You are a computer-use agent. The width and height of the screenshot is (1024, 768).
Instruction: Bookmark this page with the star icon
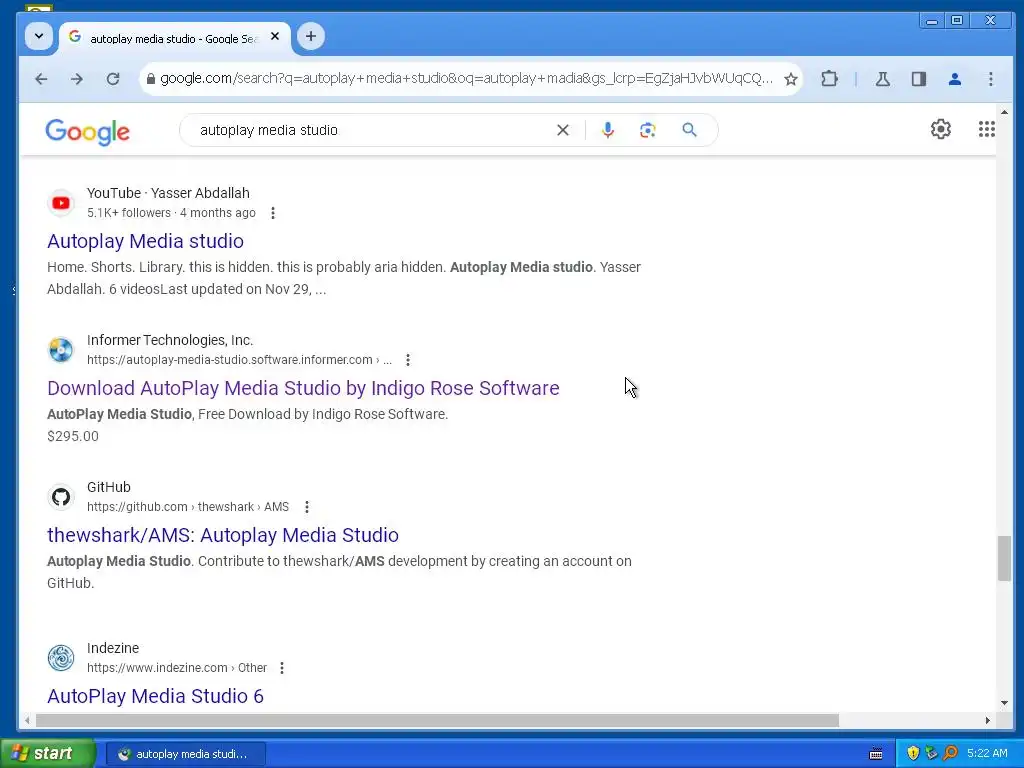[791, 79]
